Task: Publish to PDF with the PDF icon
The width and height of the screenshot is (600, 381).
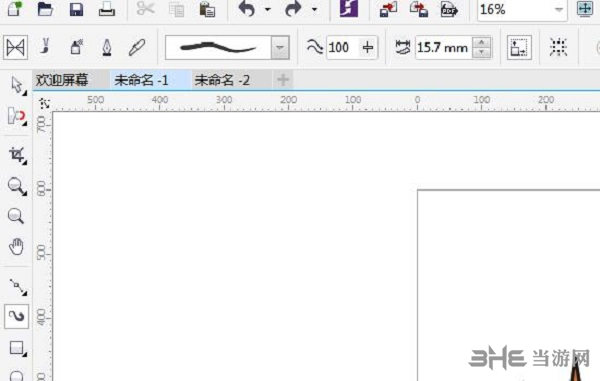Action: coord(449,9)
